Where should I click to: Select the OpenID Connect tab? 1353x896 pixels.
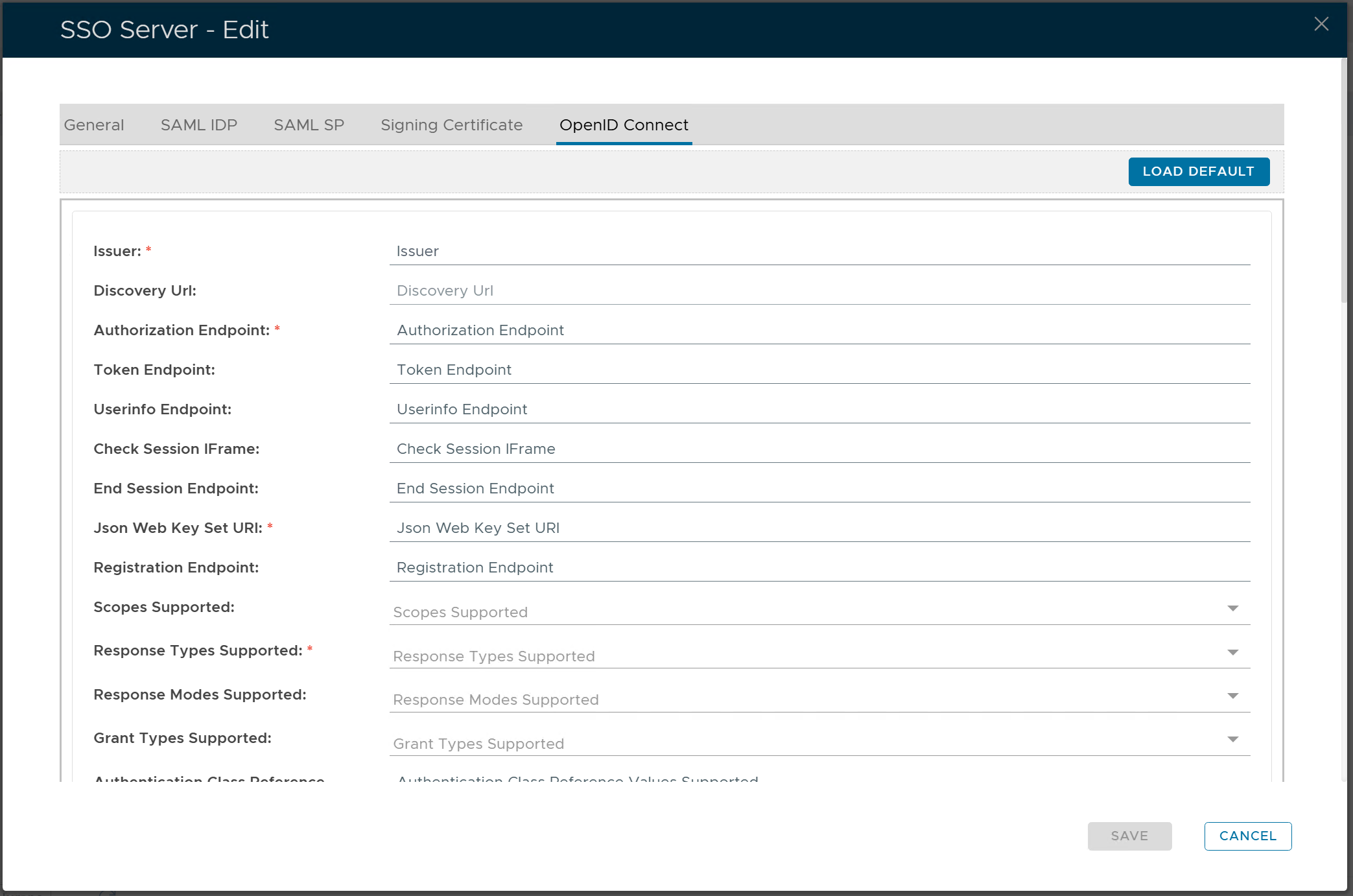(624, 125)
